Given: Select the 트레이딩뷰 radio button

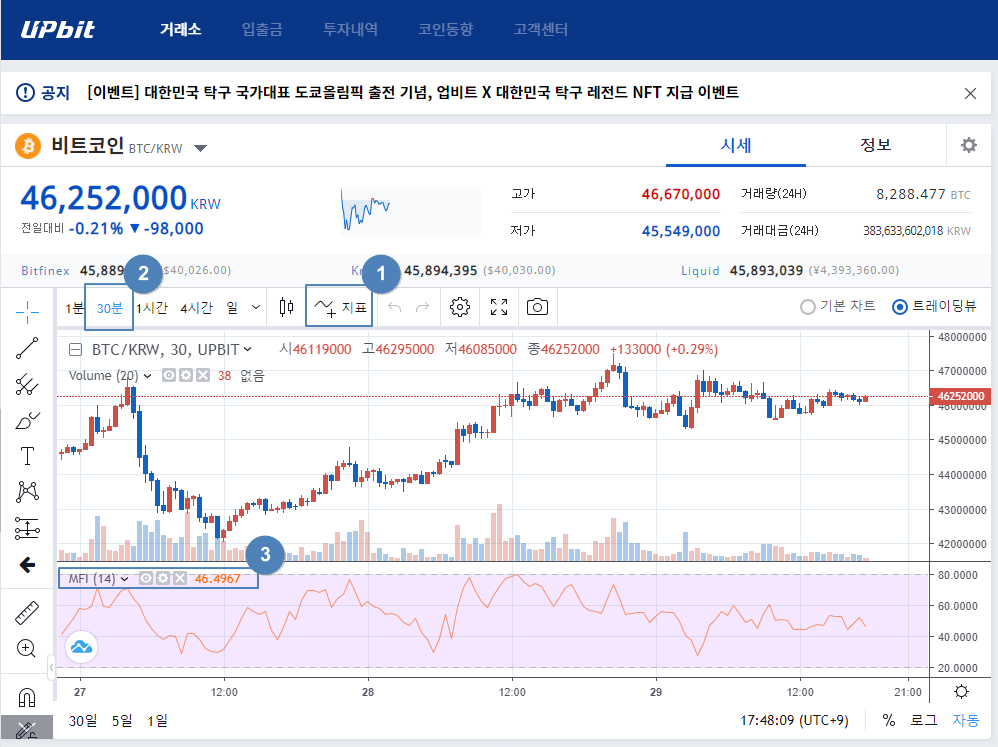Looking at the screenshot, I should coord(899,307).
